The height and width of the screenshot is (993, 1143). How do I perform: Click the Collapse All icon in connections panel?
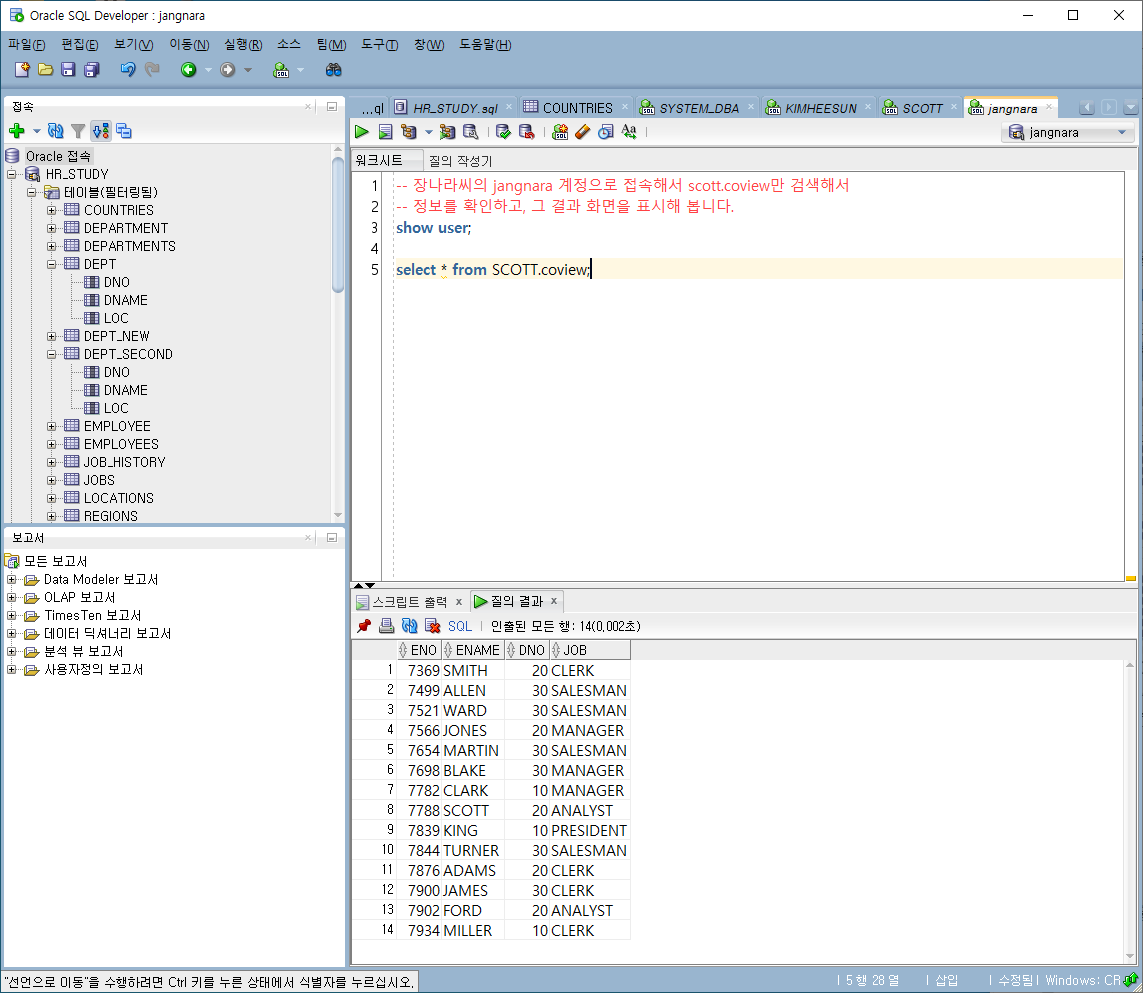pos(124,131)
